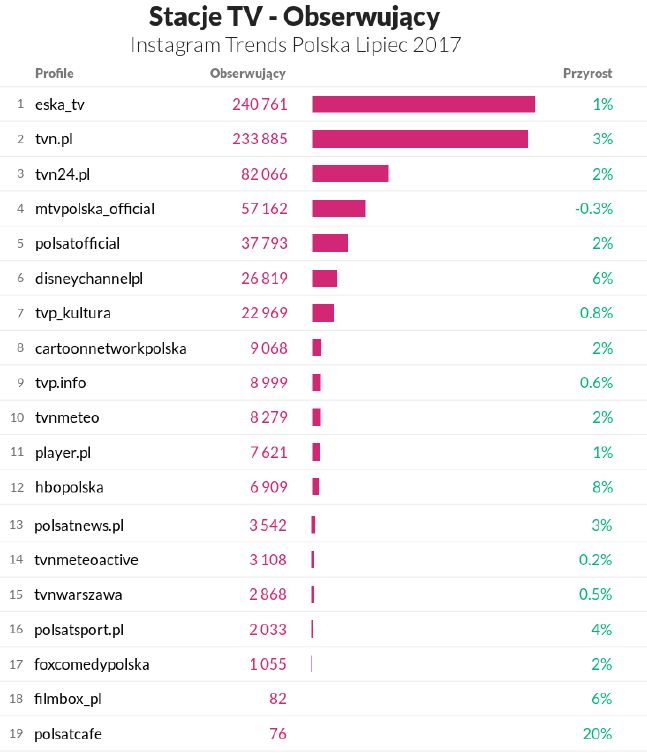Click the tvn.pl follower bar

[420, 139]
